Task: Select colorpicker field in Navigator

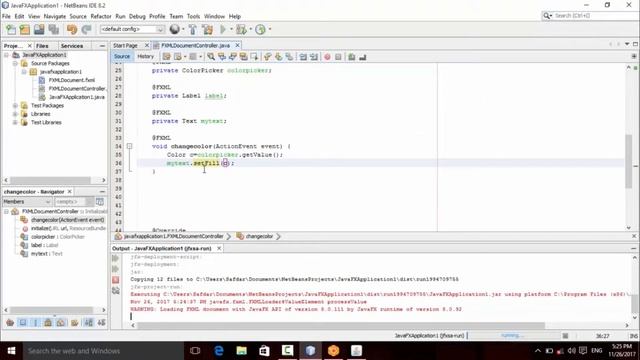Action: 58,237
